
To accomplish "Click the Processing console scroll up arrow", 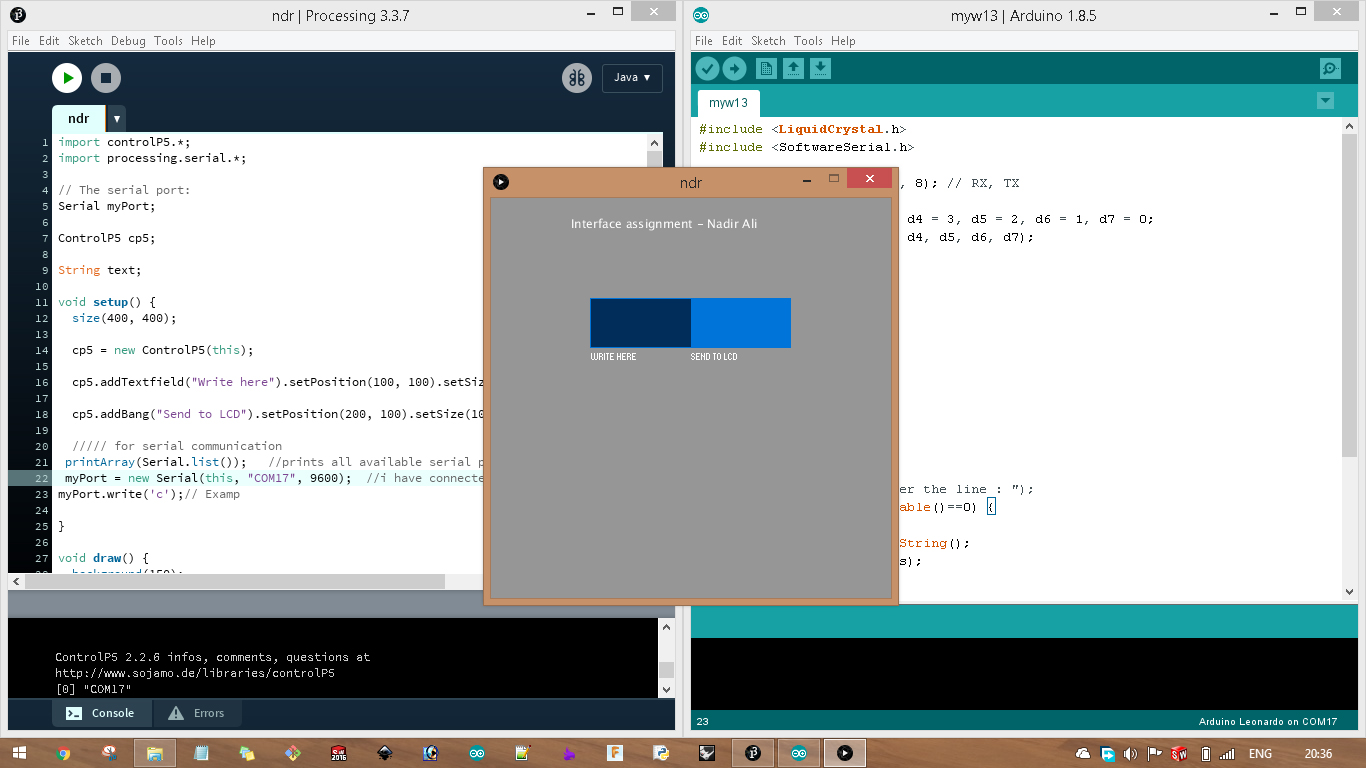I will coord(667,626).
